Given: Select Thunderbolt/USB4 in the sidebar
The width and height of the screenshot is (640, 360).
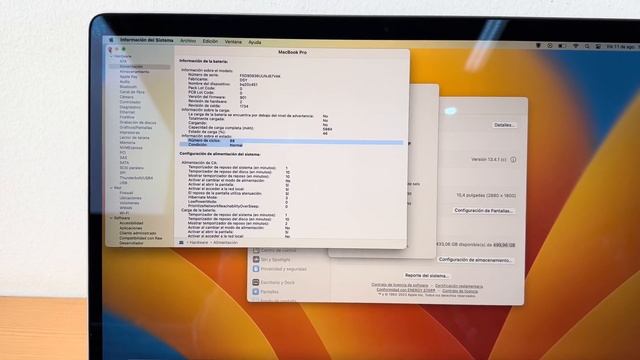Looking at the screenshot, I should coord(136,178).
